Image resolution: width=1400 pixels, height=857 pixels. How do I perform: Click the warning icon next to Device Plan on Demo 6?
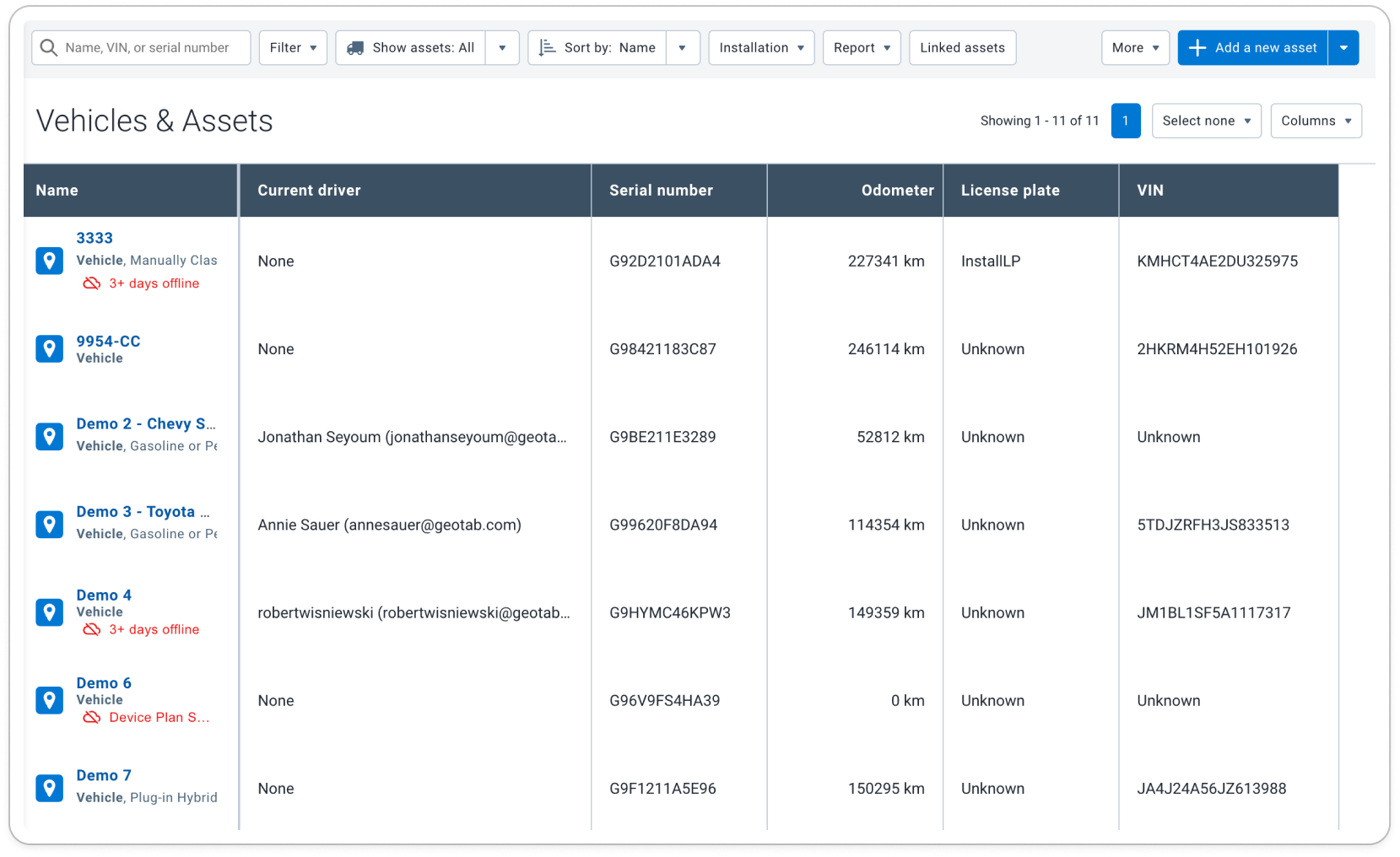(91, 717)
